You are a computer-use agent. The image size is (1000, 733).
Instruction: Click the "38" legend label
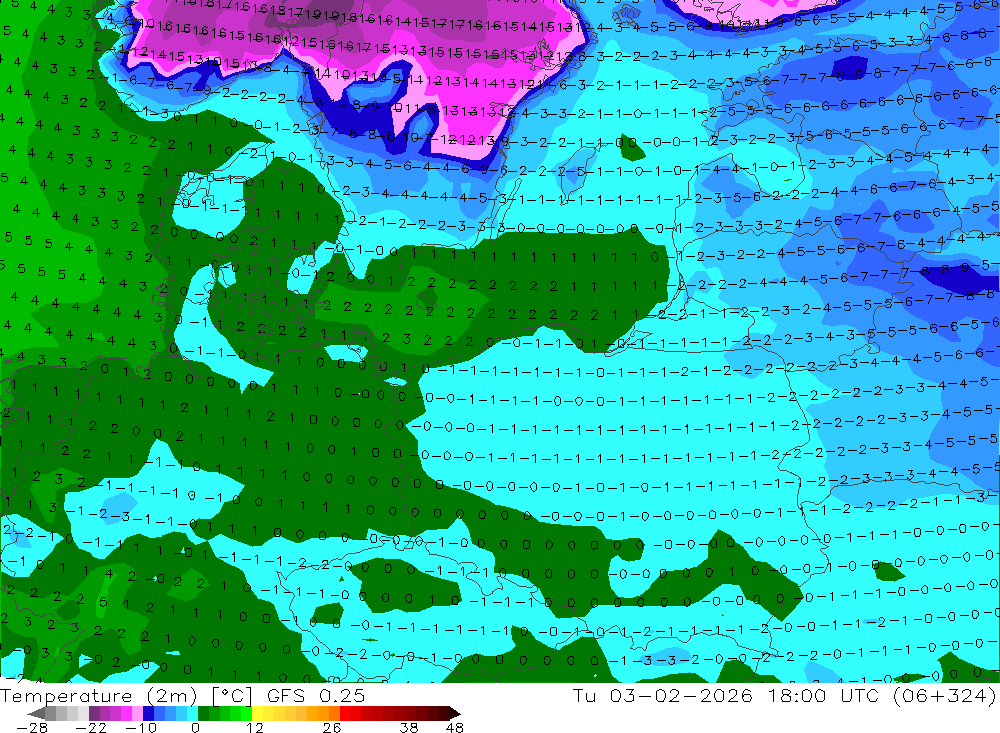[x=409, y=727]
